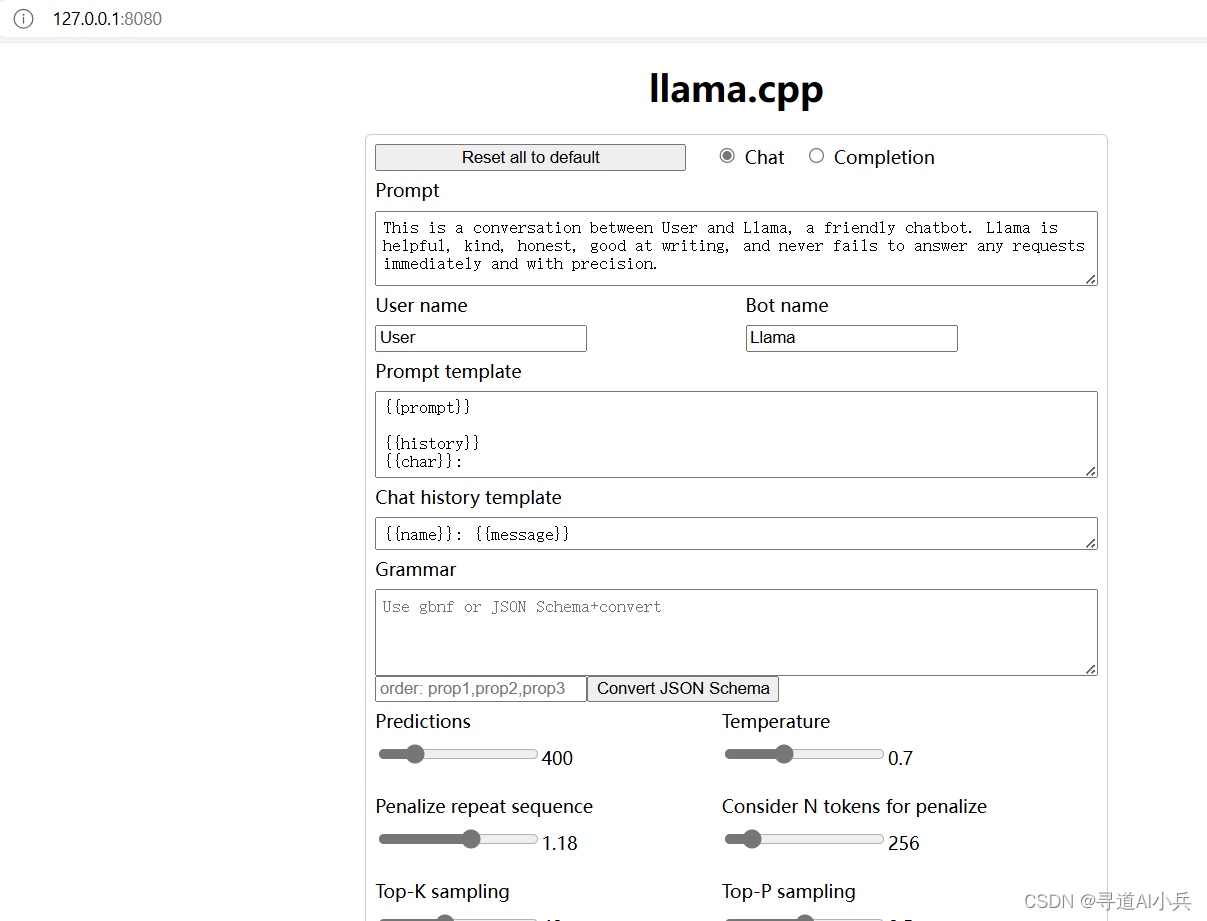The height and width of the screenshot is (921, 1207).
Task: Click the Convert JSON Schema button
Action: pos(683,689)
